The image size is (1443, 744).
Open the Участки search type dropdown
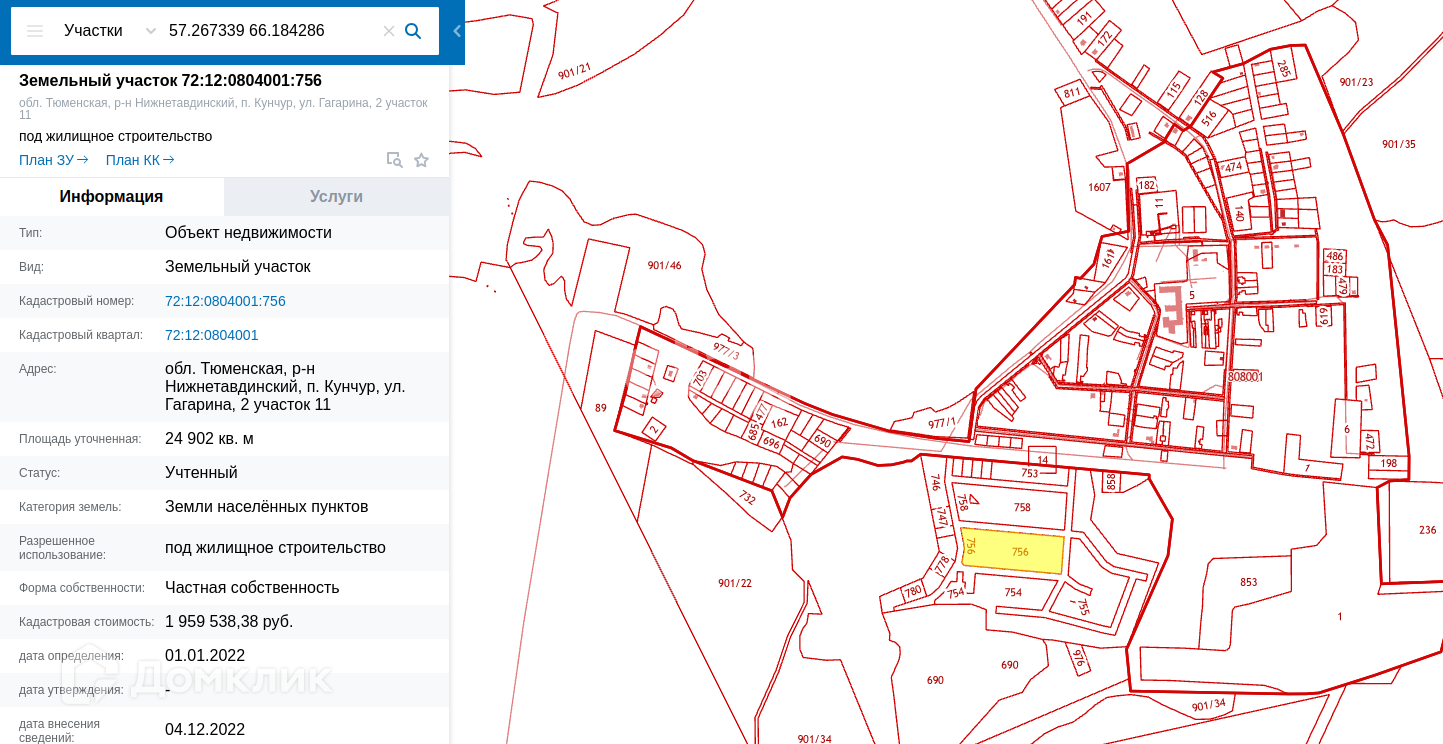coord(109,31)
